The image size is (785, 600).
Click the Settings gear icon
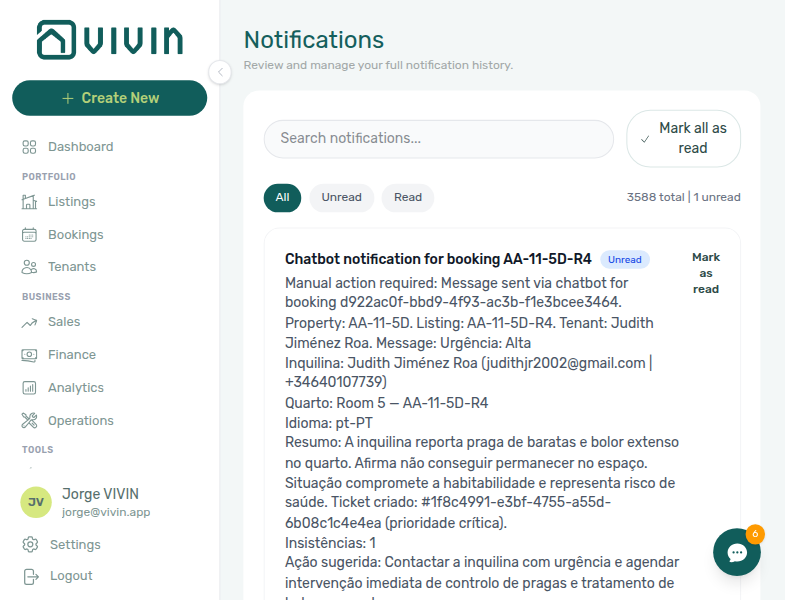tap(31, 544)
